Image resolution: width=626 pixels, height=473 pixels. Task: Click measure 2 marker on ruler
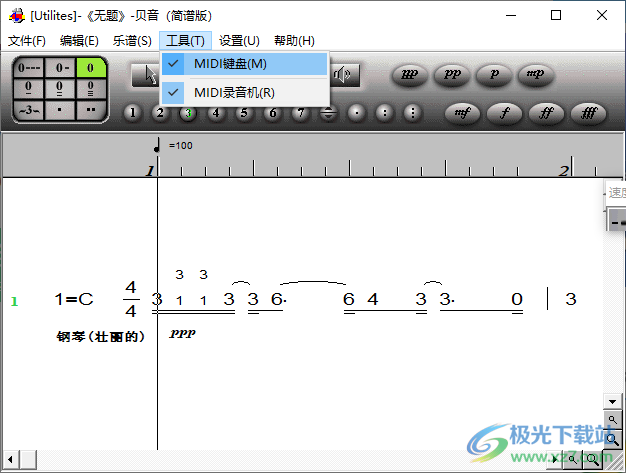tap(564, 171)
